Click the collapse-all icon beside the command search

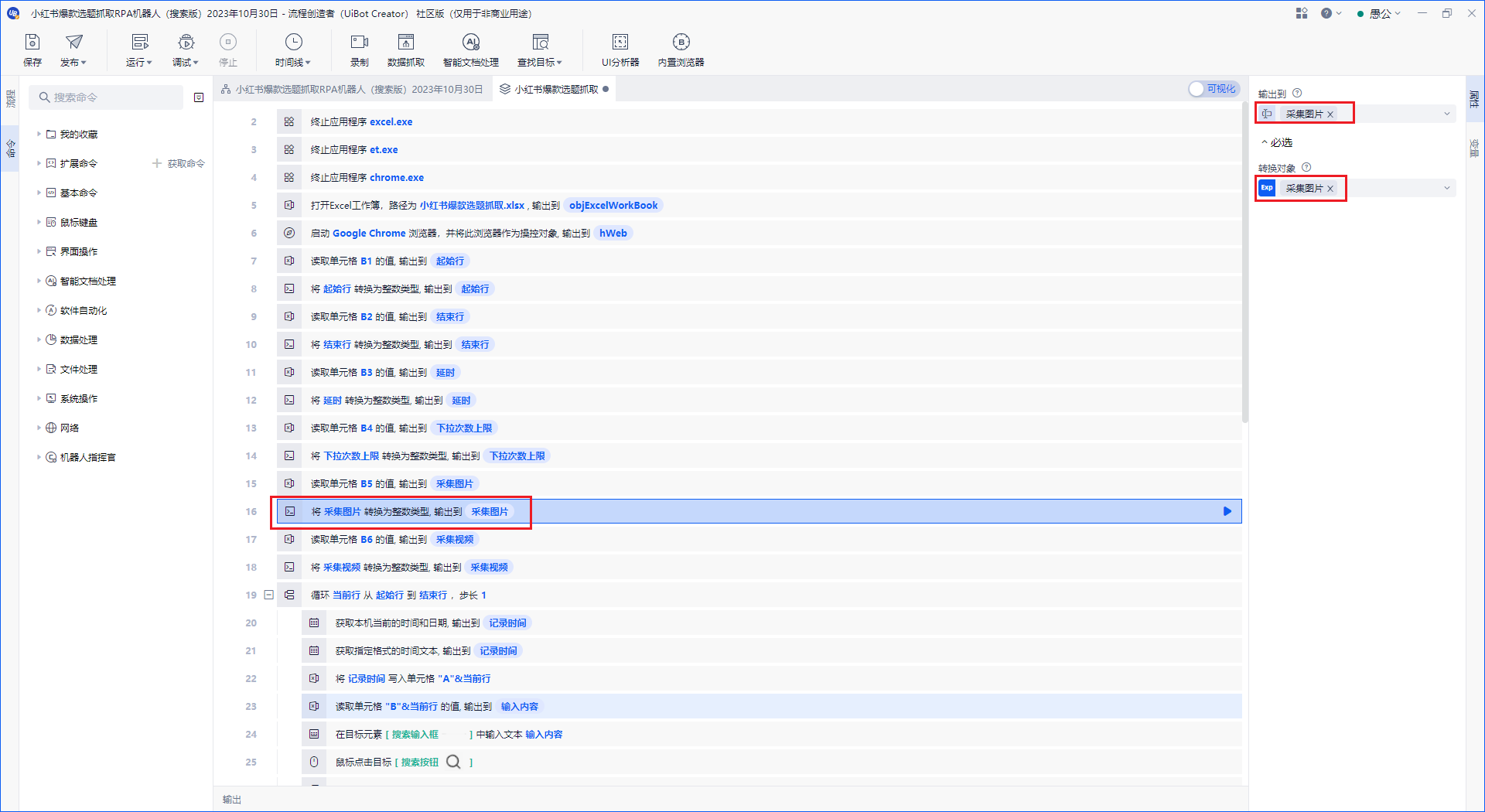199,97
